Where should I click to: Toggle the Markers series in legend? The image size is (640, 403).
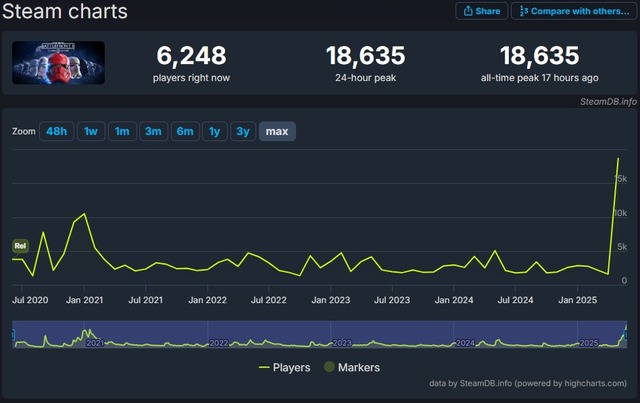[x=351, y=367]
